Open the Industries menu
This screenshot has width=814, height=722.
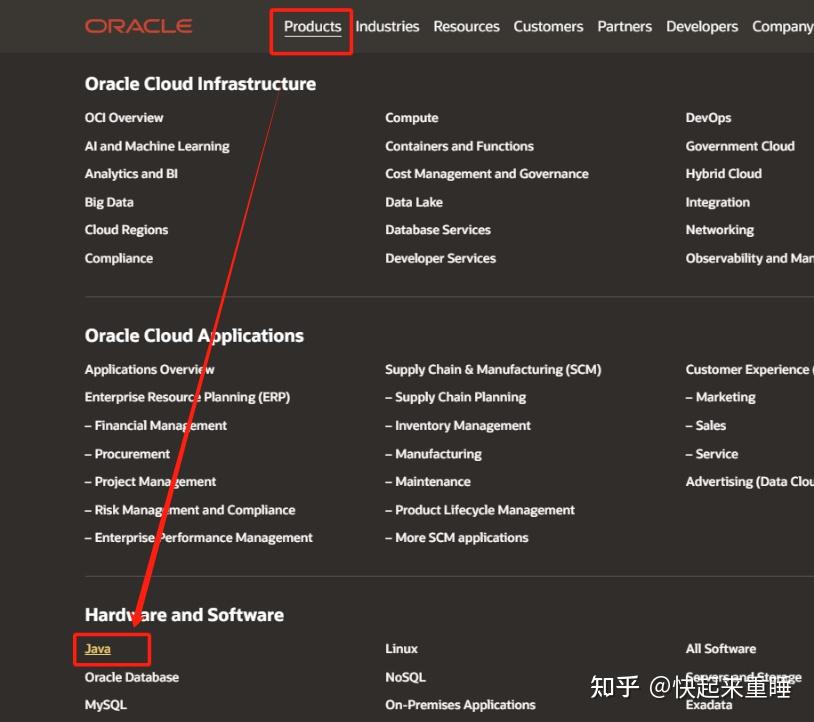pyautogui.click(x=387, y=27)
